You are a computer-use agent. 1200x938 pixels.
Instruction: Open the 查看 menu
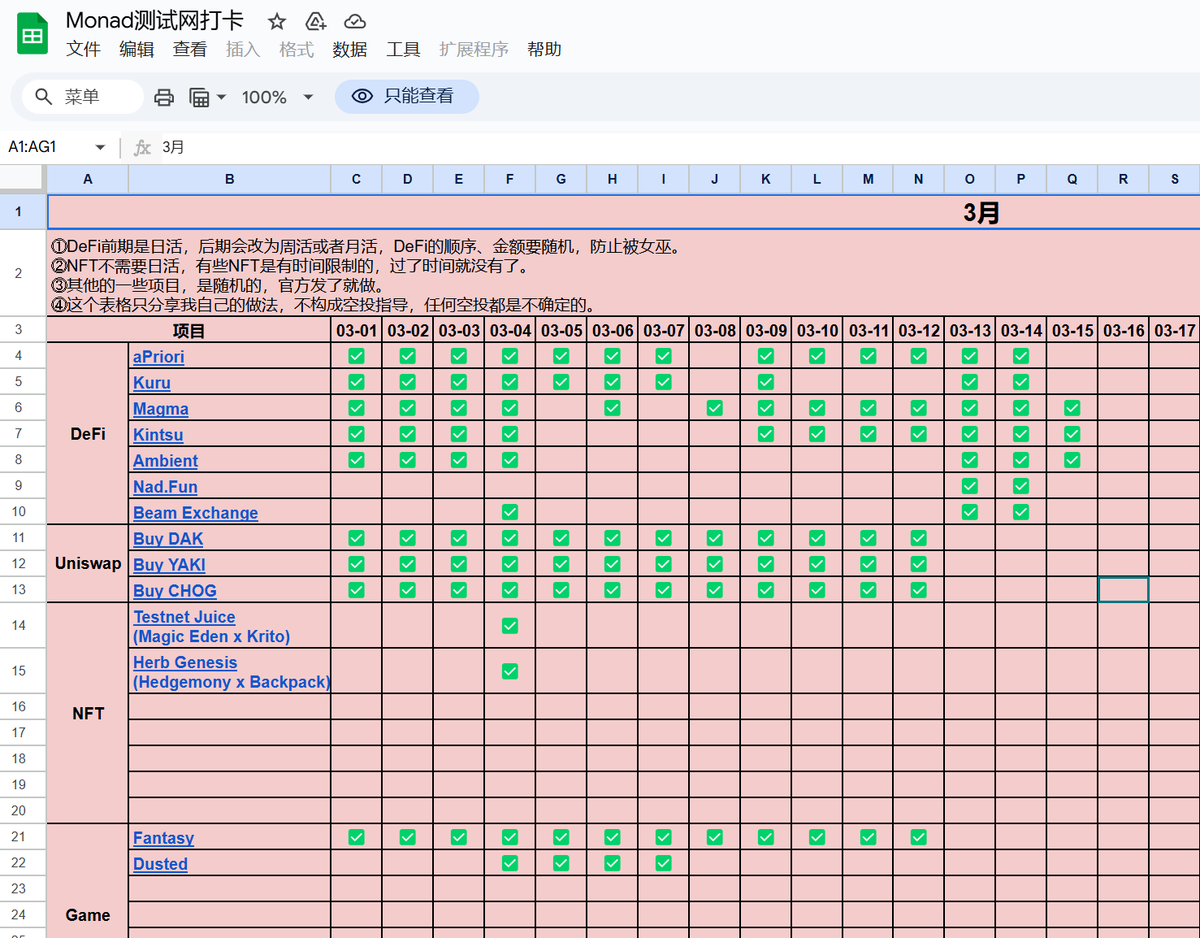pos(190,49)
